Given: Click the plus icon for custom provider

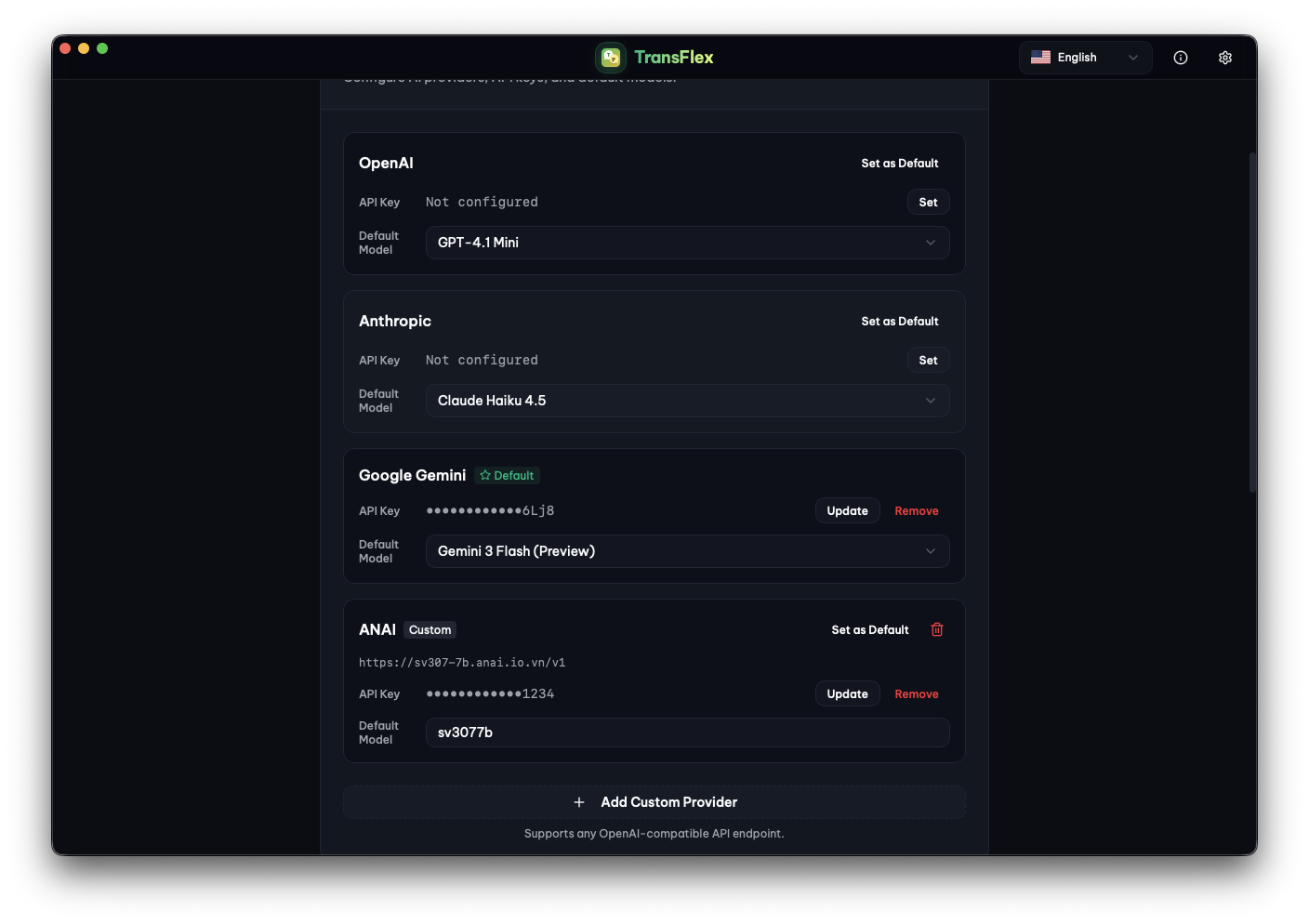Looking at the screenshot, I should pyautogui.click(x=579, y=802).
